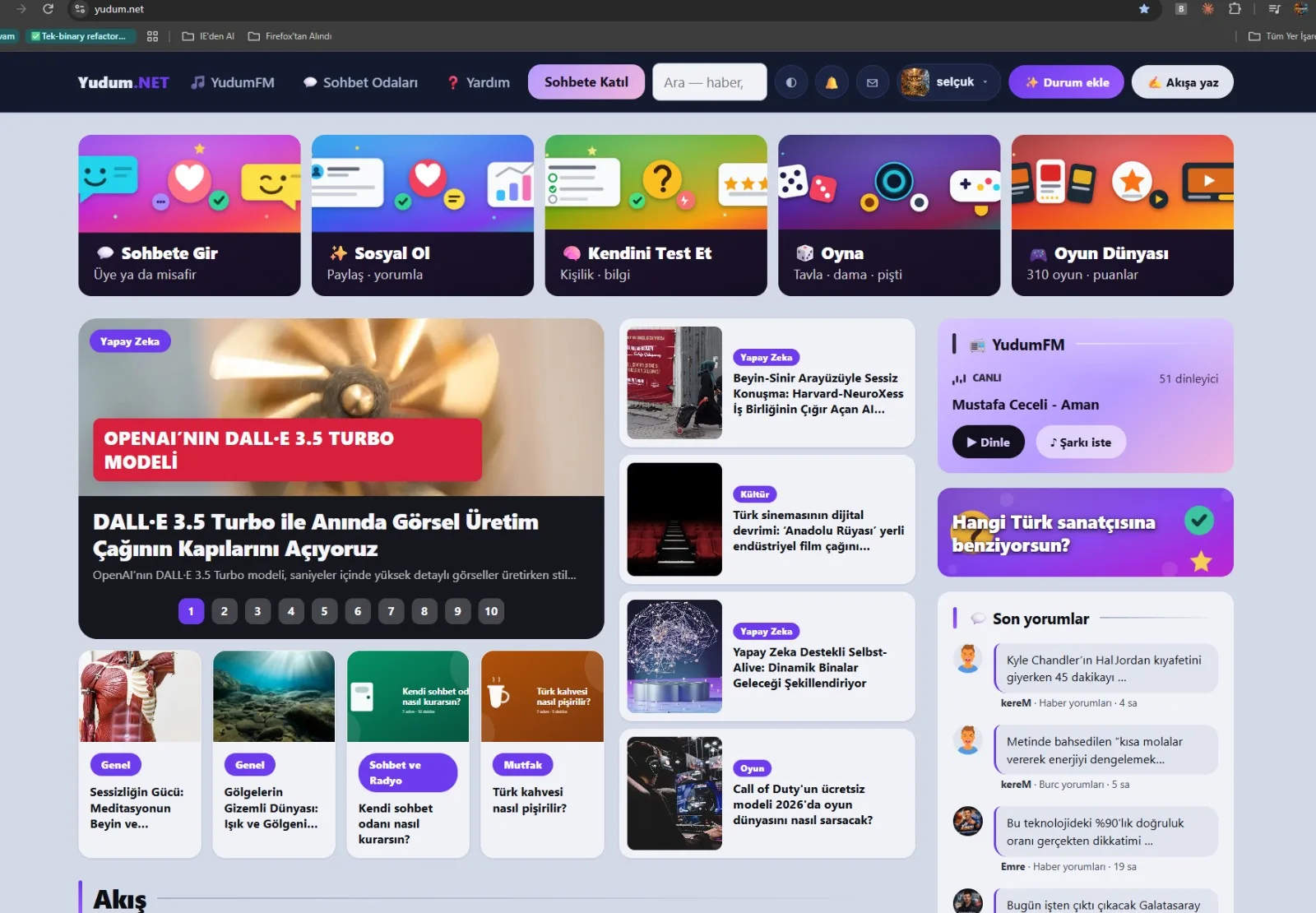Click the Şarkı iste button
Screen dimensions: 1316x913
click(1081, 442)
